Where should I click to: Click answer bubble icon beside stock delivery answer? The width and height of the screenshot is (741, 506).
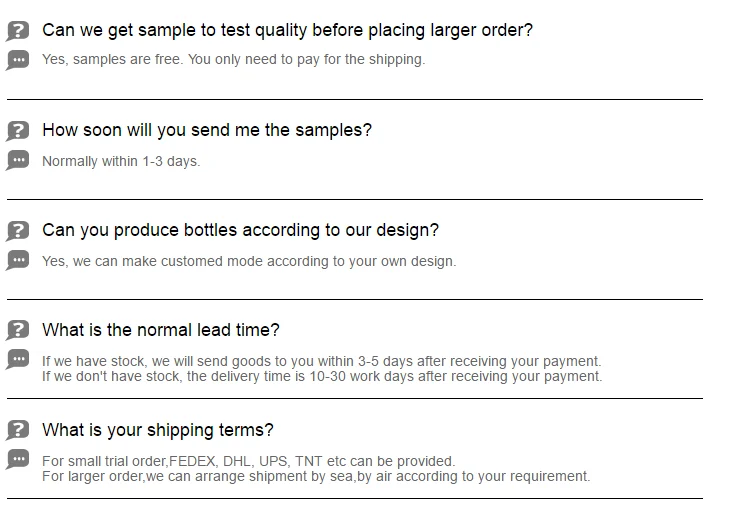click(x=18, y=360)
